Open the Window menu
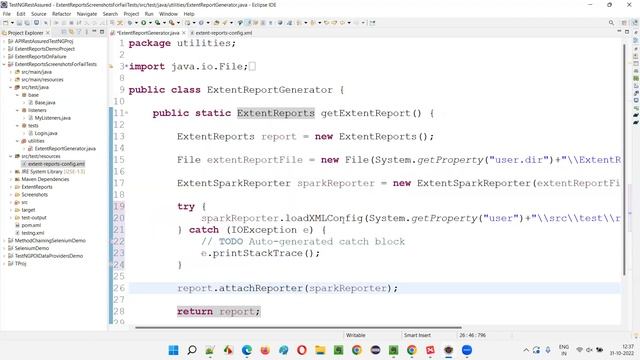The image size is (640, 360). (168, 14)
